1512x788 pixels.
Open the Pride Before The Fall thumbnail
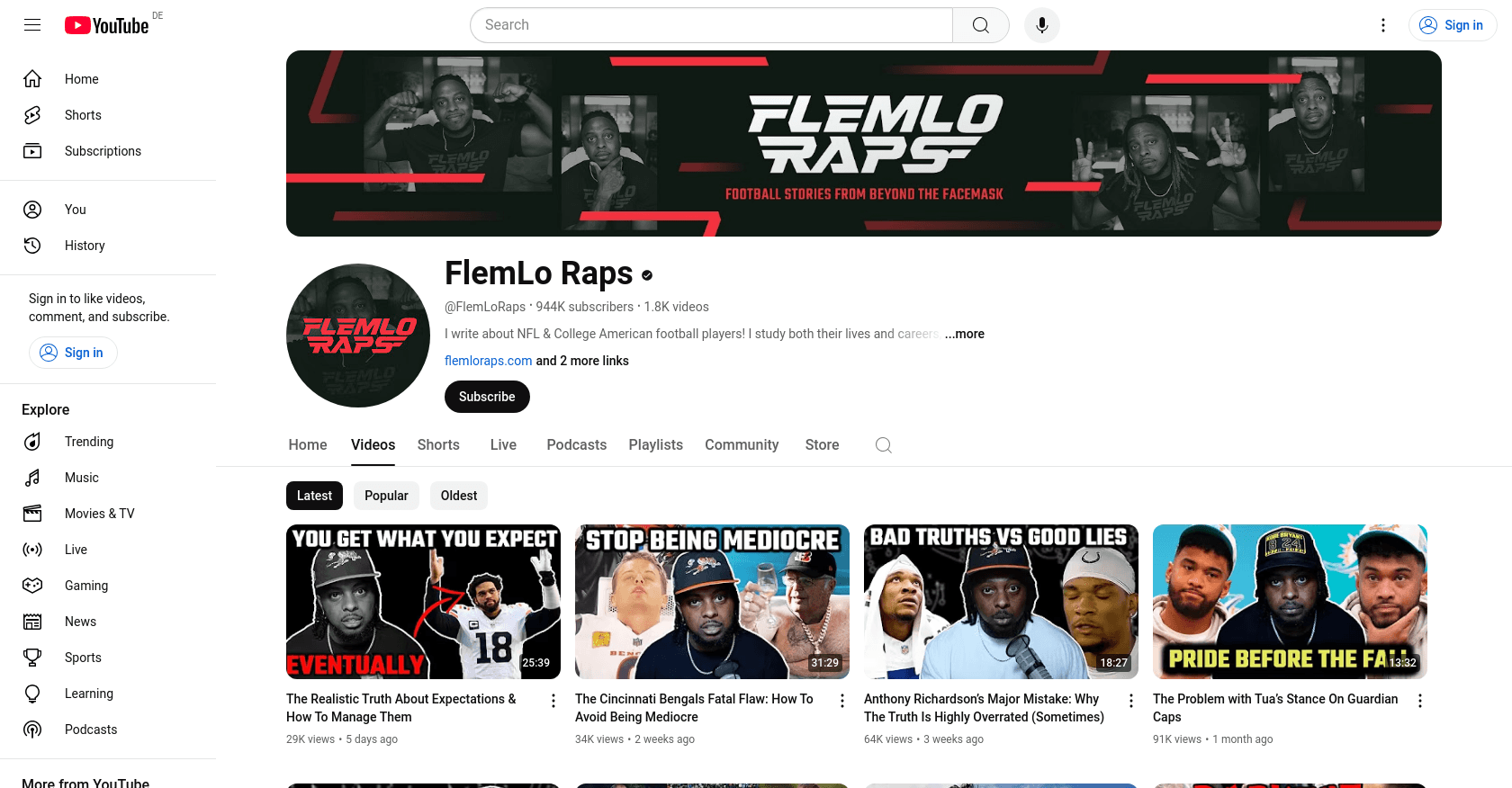point(1290,602)
